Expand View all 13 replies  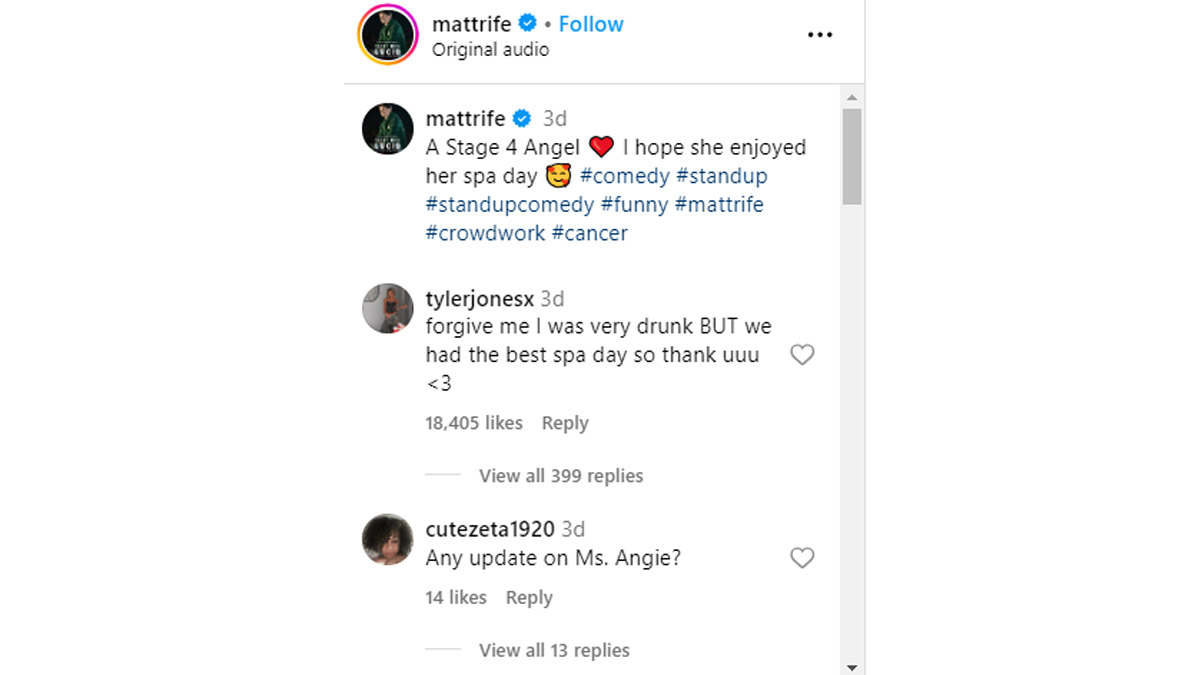tap(554, 650)
